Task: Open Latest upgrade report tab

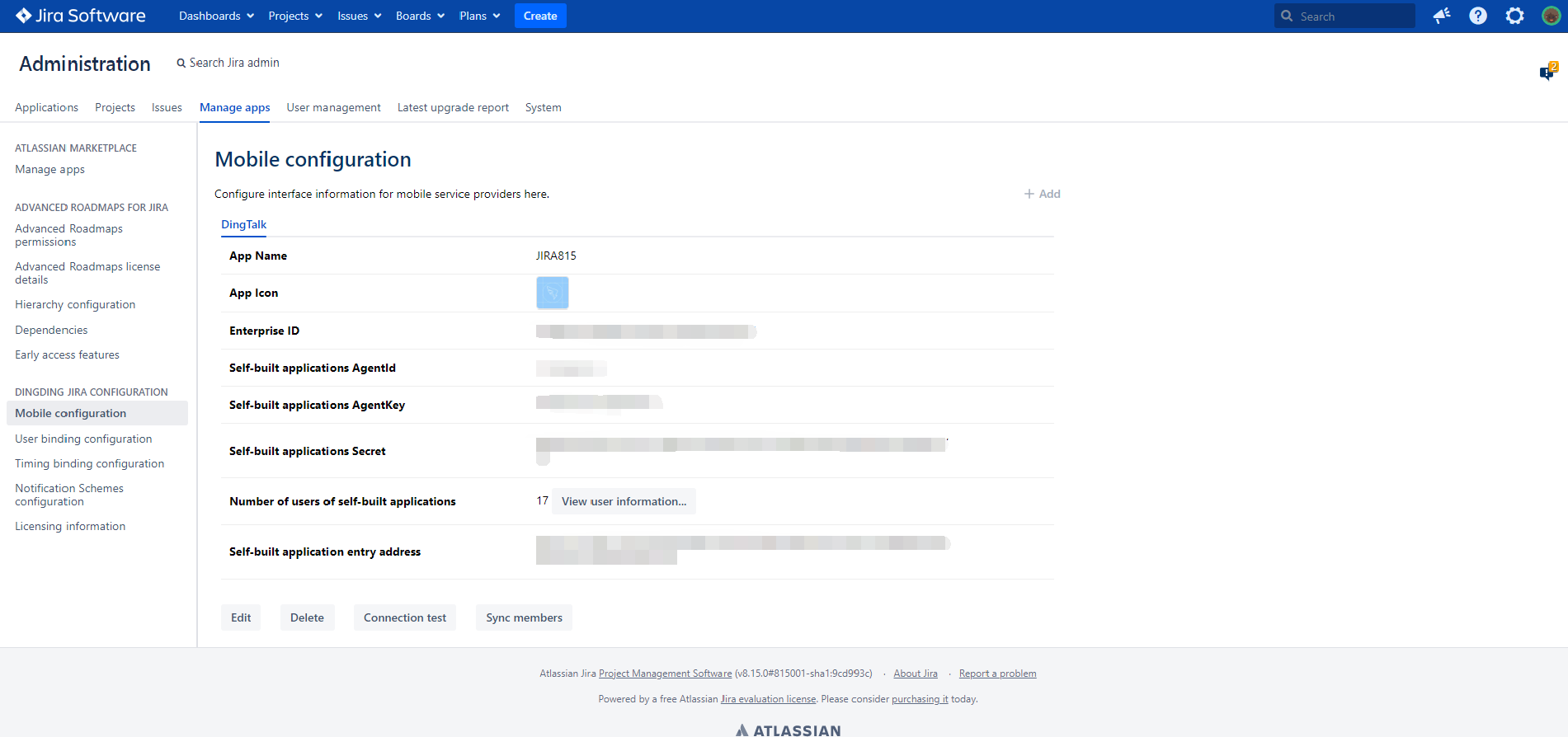Action: [453, 107]
